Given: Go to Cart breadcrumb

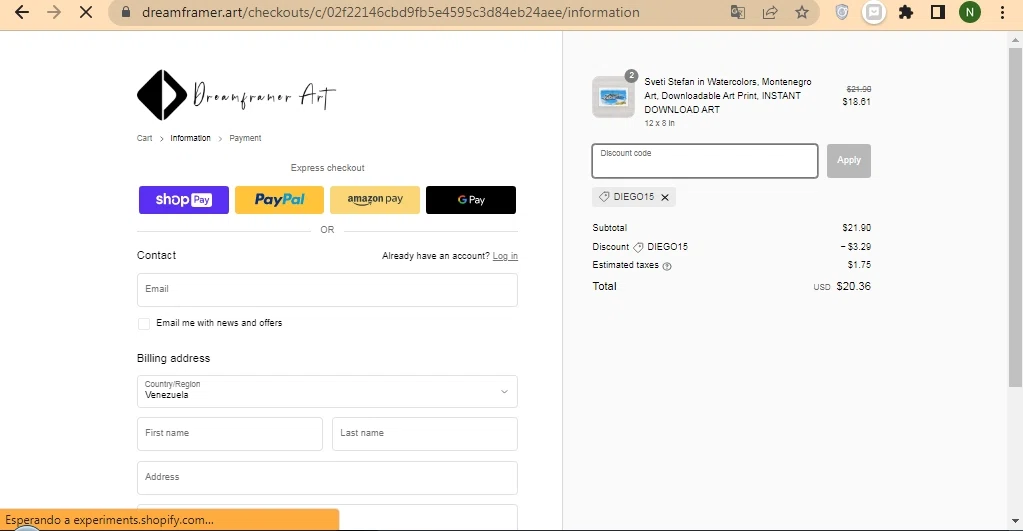Looking at the screenshot, I should click(144, 138).
